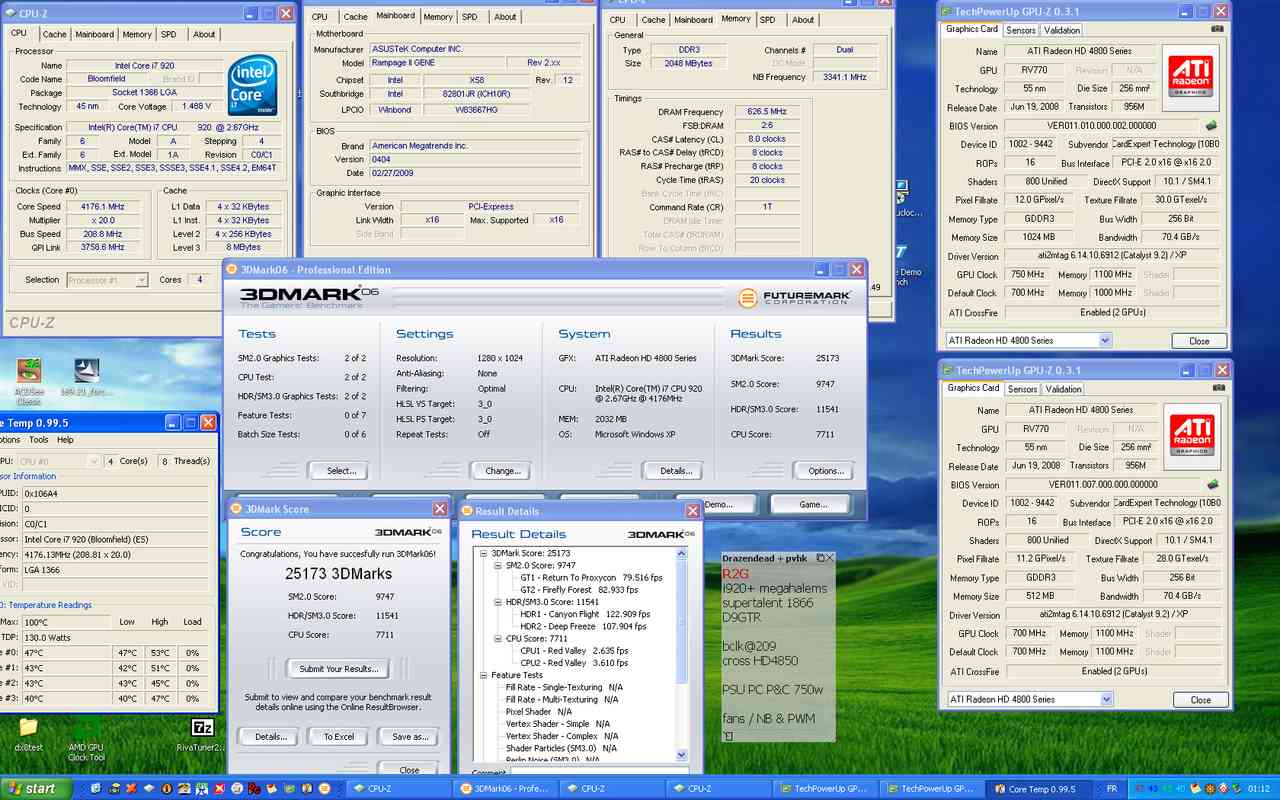Image resolution: width=1280 pixels, height=800 pixels.
Task: Collapse the Feature Tests tree node
Action: coord(484,675)
